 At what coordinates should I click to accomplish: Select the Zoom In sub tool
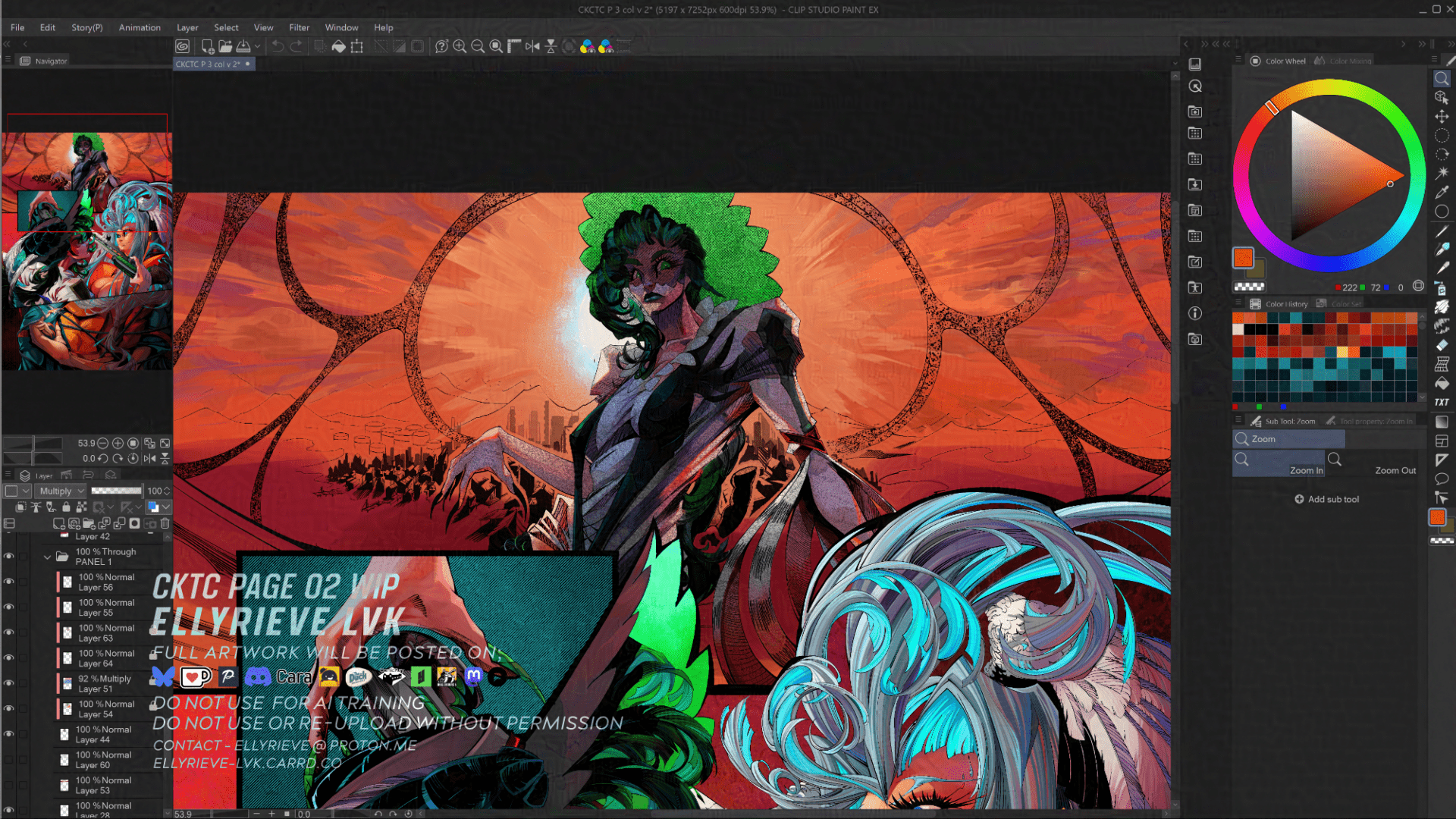click(x=1279, y=464)
